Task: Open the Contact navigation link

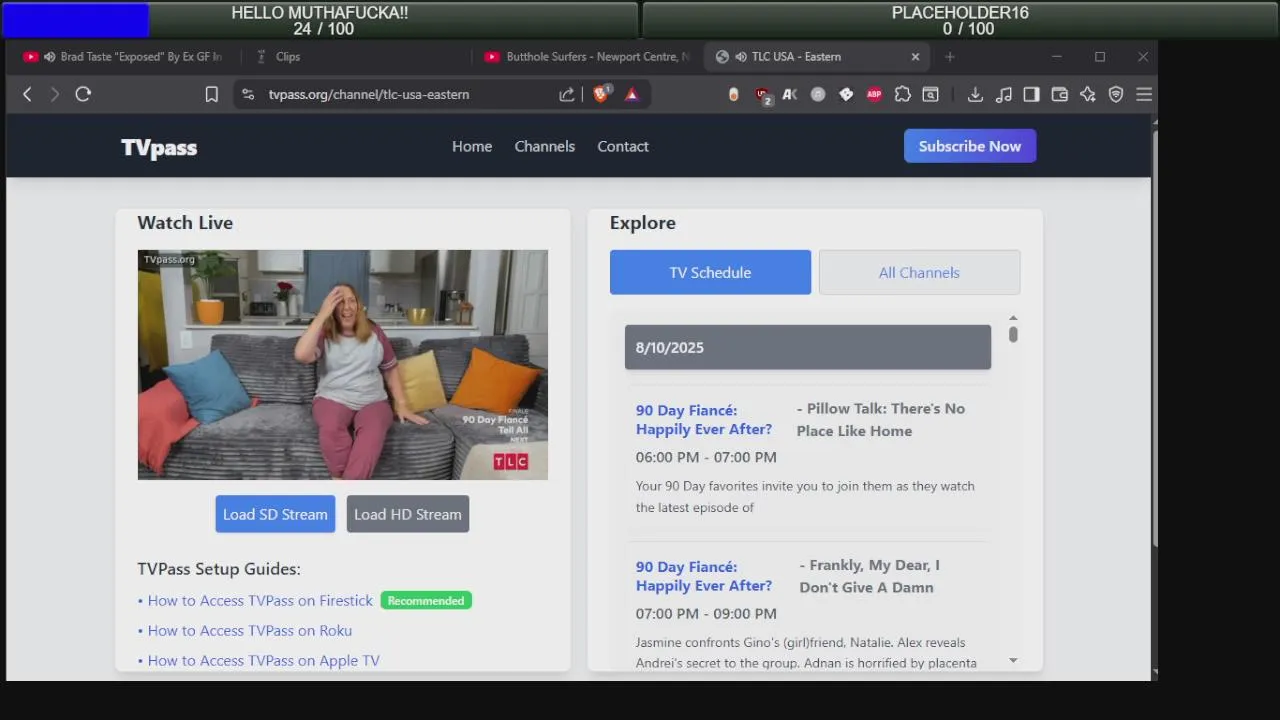Action: (623, 146)
